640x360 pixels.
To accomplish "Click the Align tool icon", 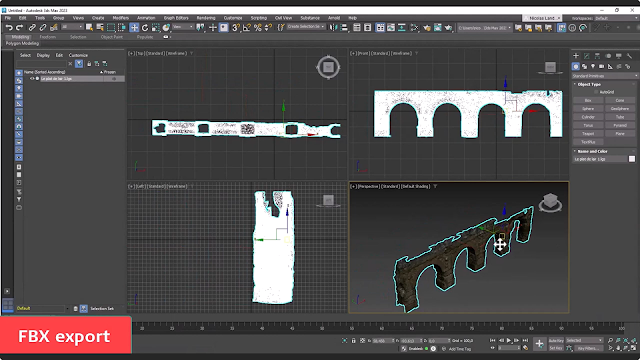I will pos(344,27).
